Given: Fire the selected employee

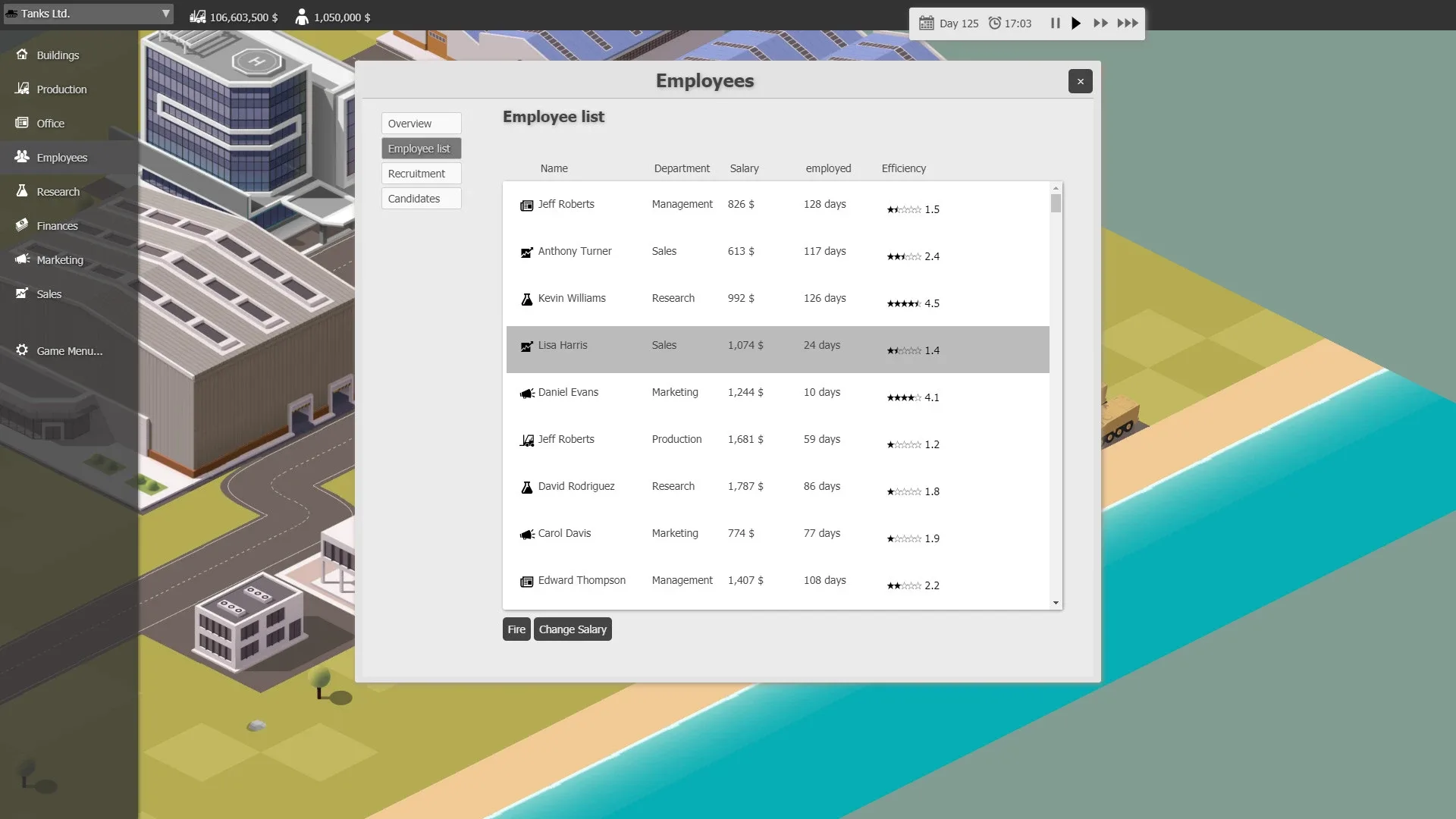Looking at the screenshot, I should tap(516, 629).
